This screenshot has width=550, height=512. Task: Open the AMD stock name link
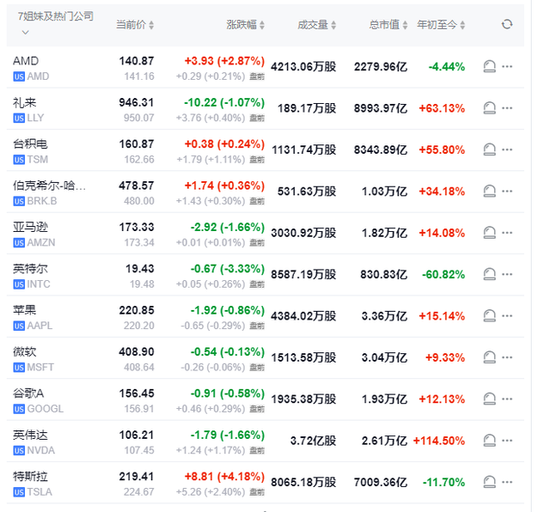coord(26,61)
